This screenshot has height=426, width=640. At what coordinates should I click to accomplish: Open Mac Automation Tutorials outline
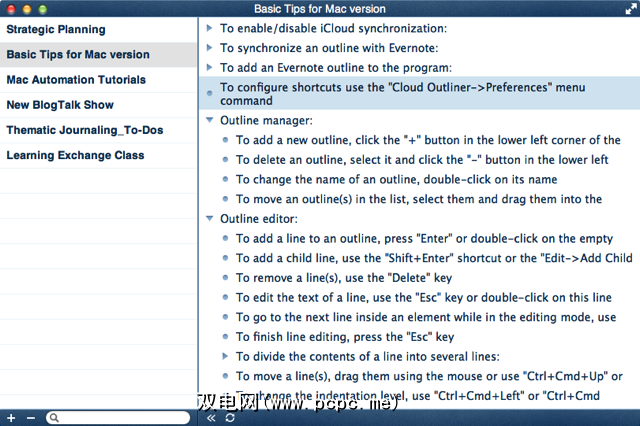pos(98,80)
